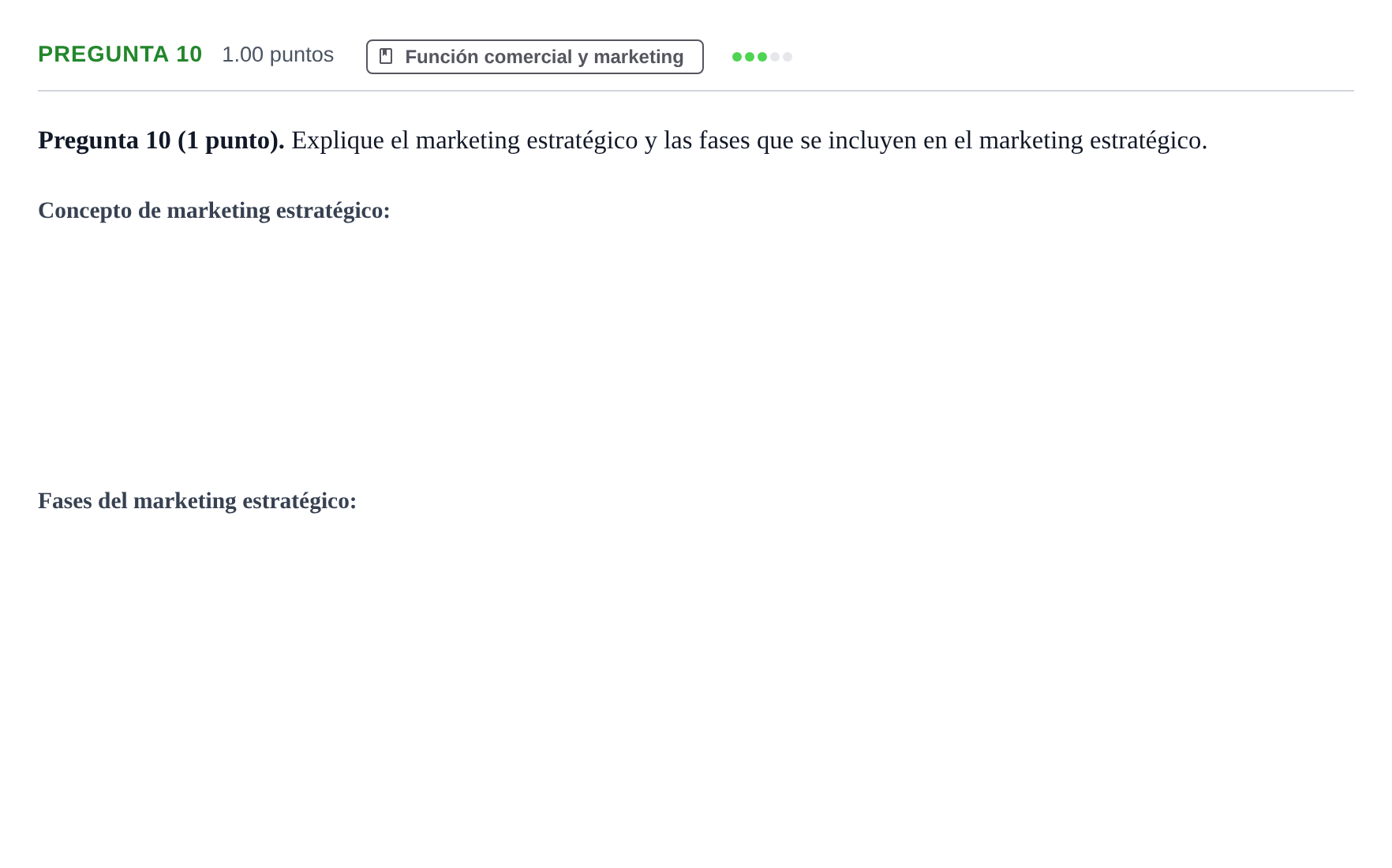Click the third green difficulty dot
1392x868 pixels.
pos(762,57)
